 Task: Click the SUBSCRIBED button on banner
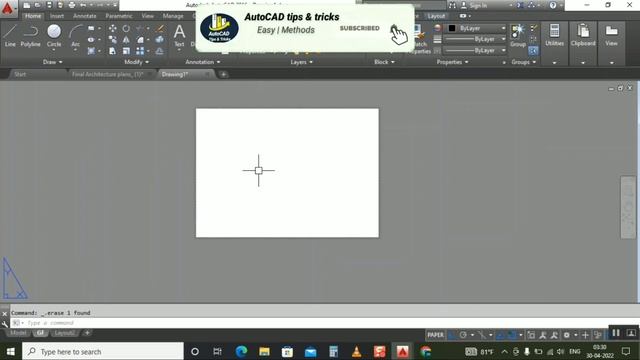(x=360, y=28)
